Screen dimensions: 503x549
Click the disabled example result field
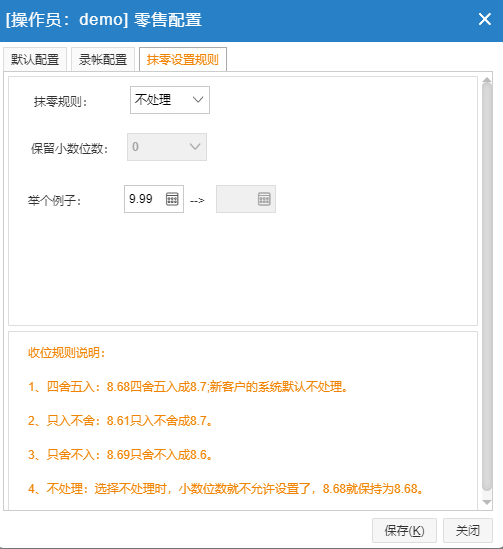click(246, 199)
